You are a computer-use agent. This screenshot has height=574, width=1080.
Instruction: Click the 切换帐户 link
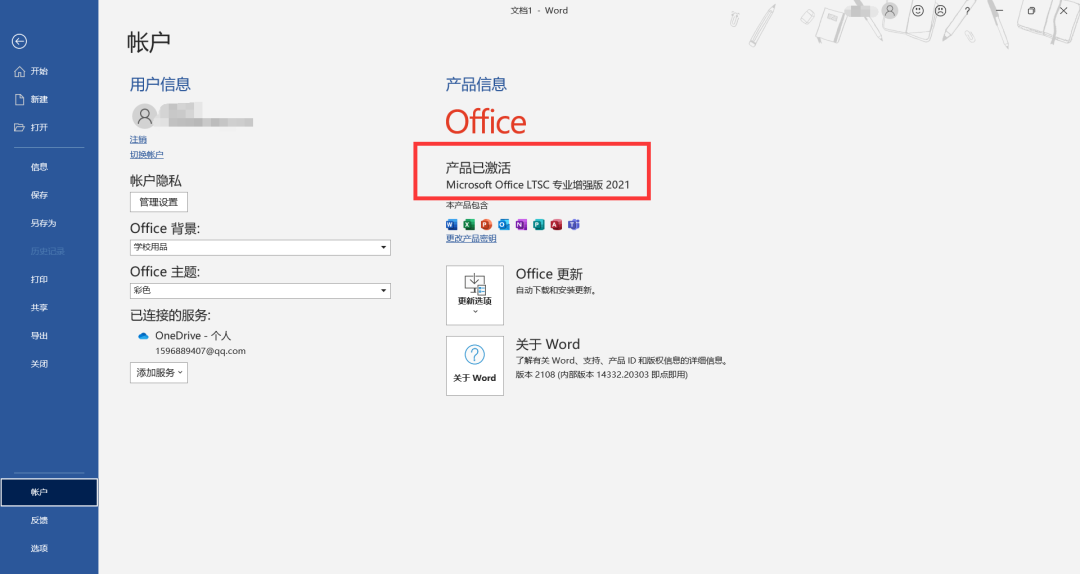point(147,155)
